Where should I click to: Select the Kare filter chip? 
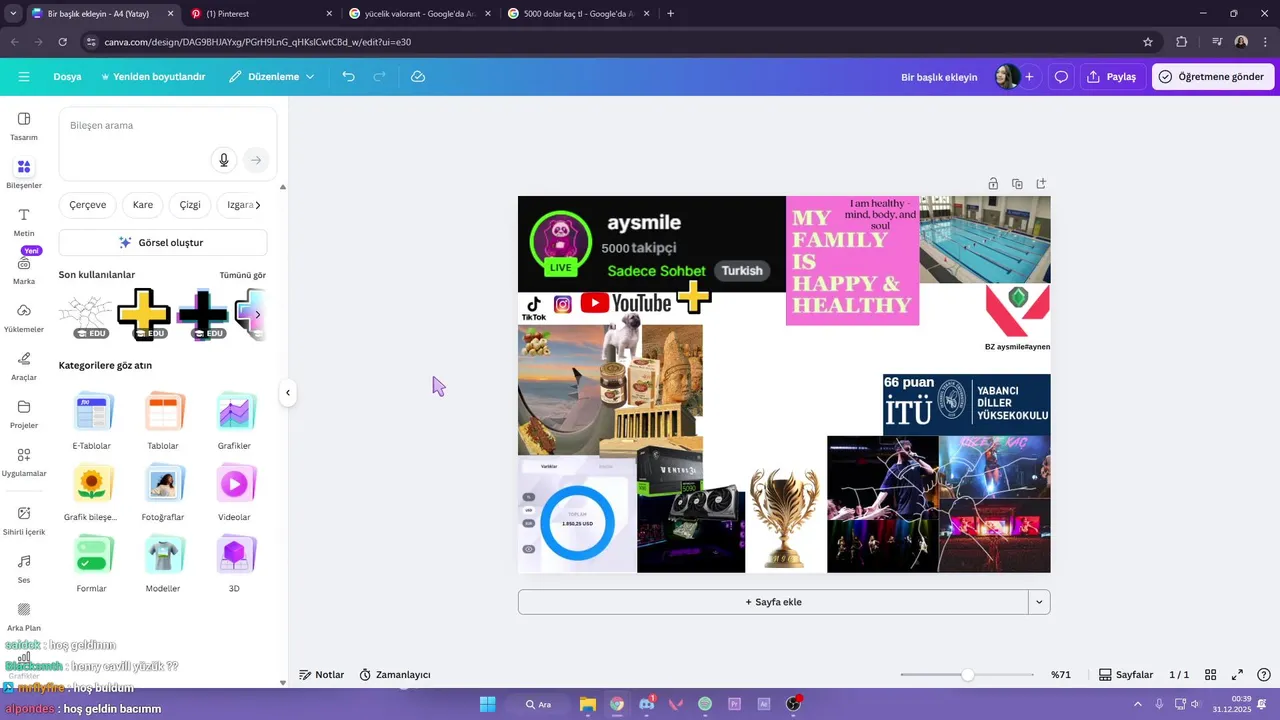(143, 205)
